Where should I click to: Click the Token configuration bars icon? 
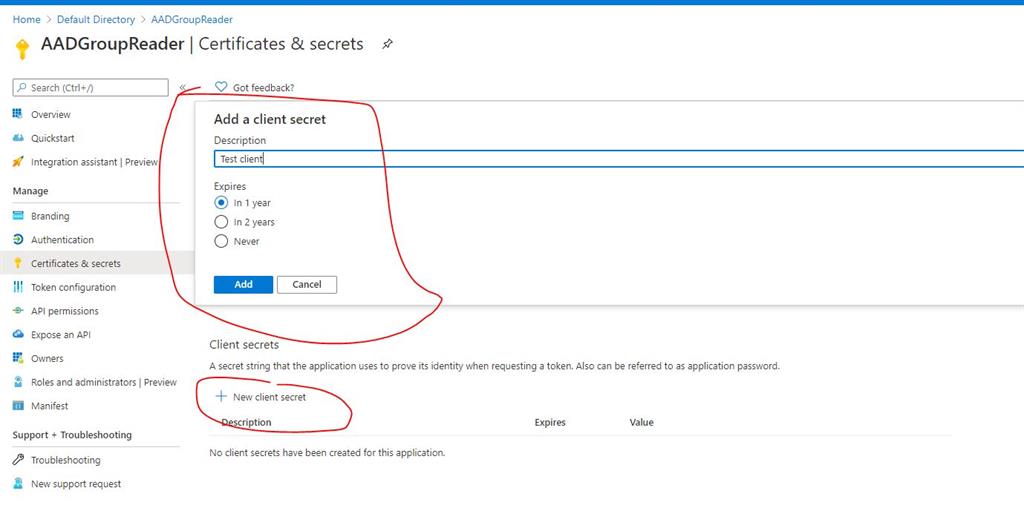(x=18, y=287)
